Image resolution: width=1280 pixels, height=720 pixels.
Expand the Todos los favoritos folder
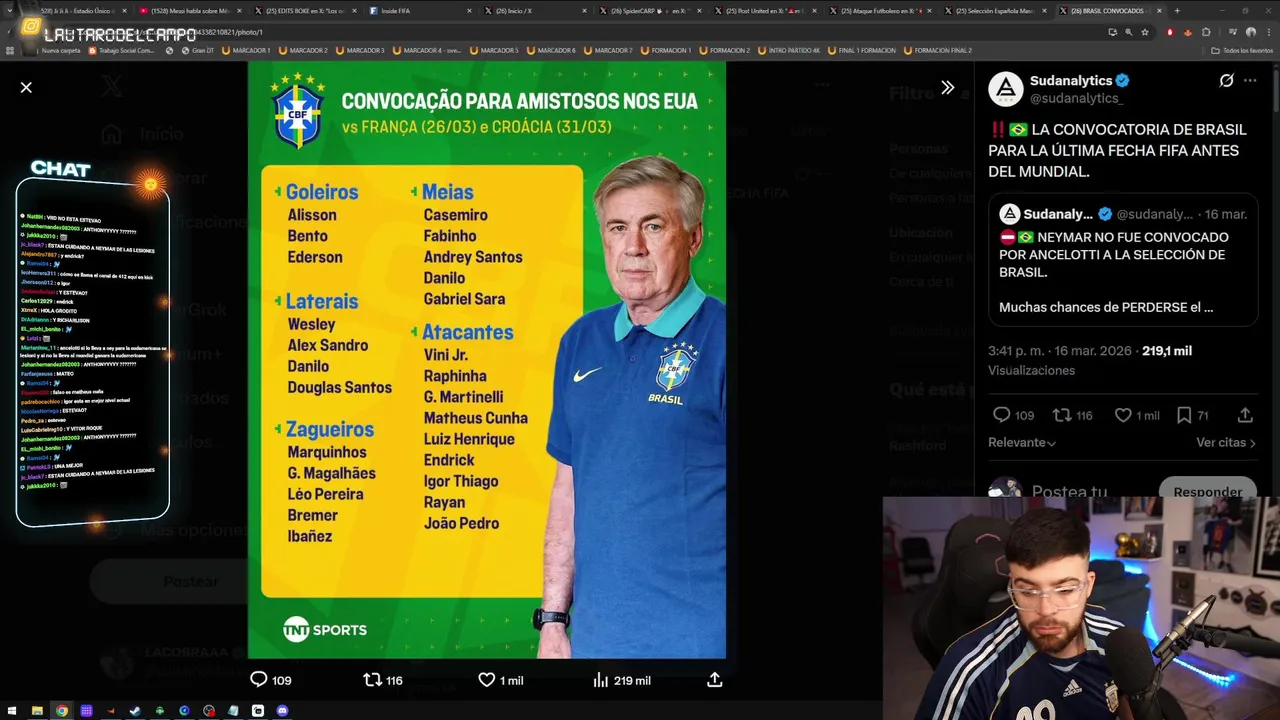[x=1242, y=50]
